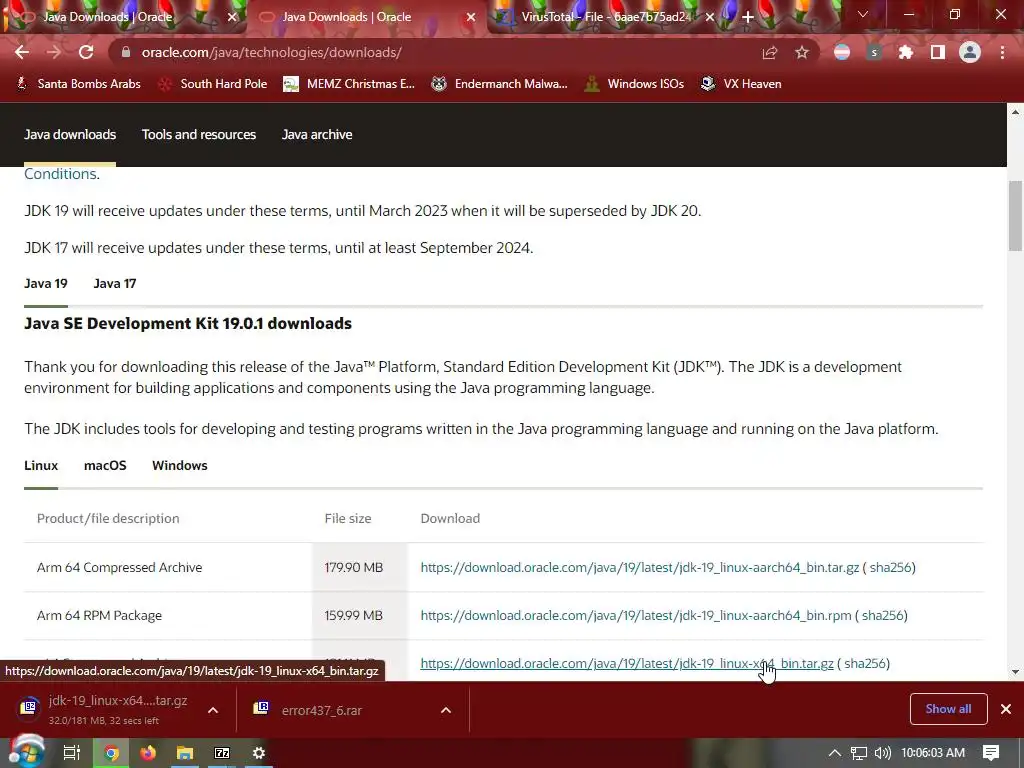The height and width of the screenshot is (768, 1024).
Task: Click the striped flag extension icon
Action: (842, 52)
